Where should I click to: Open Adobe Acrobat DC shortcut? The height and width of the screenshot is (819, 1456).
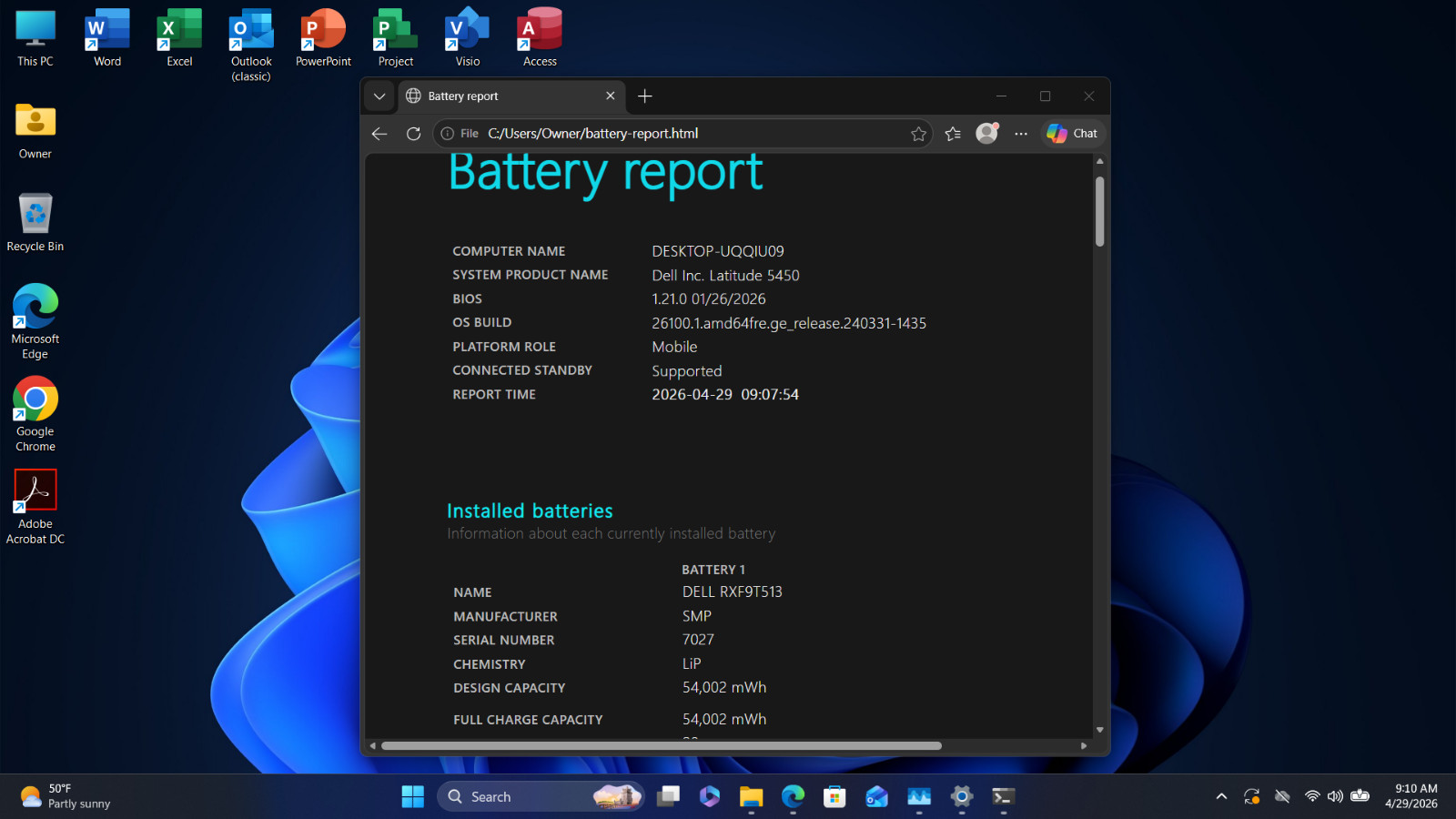coord(35,507)
